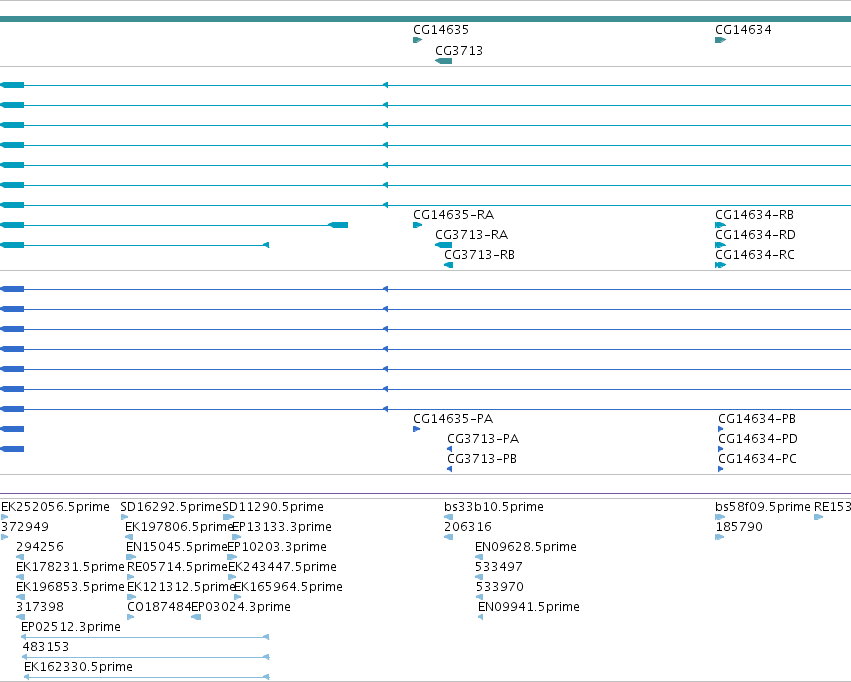Select the 372949 EST label
Image resolution: width=851 pixels, height=682 pixels.
25,527
